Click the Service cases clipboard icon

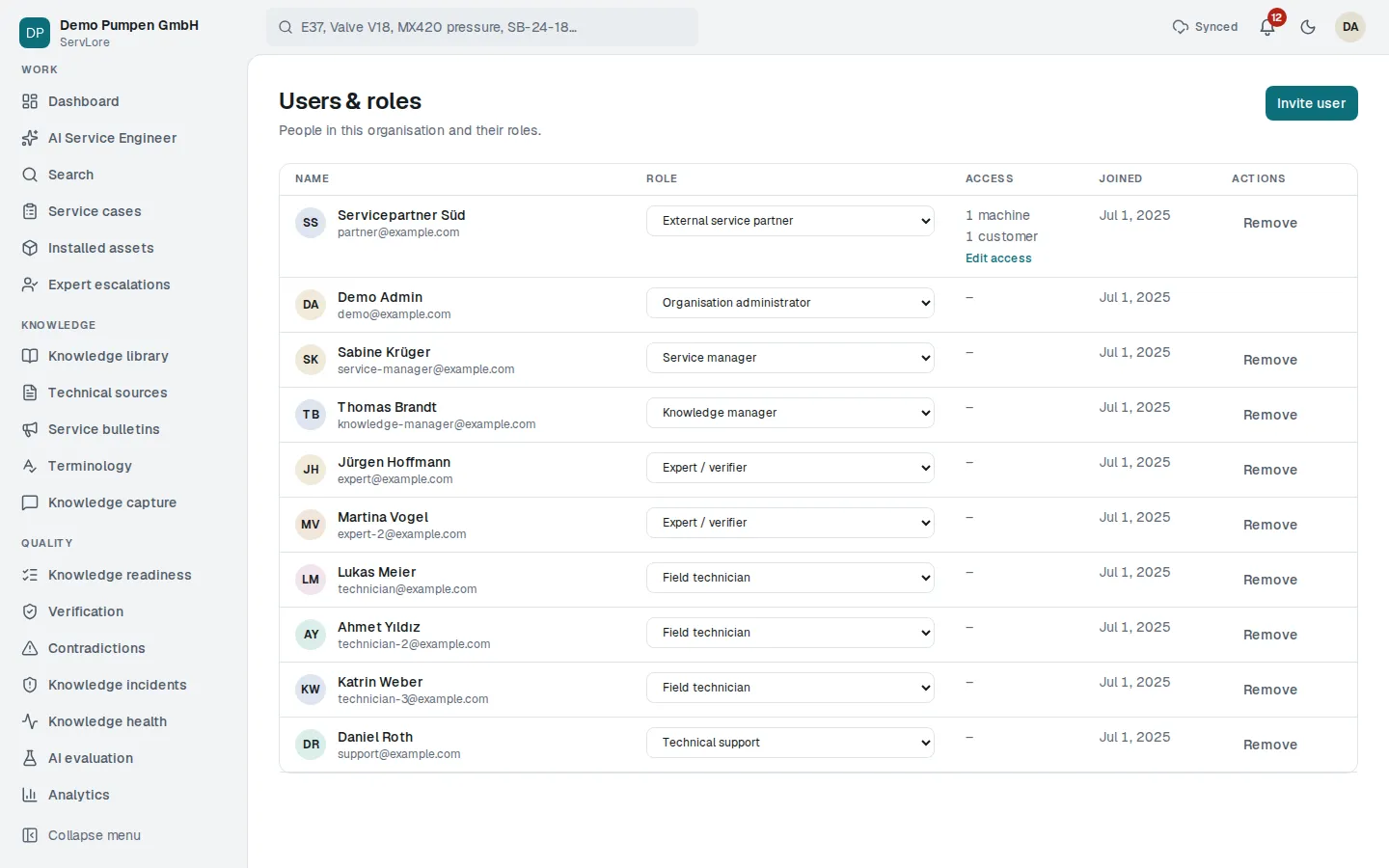click(30, 211)
